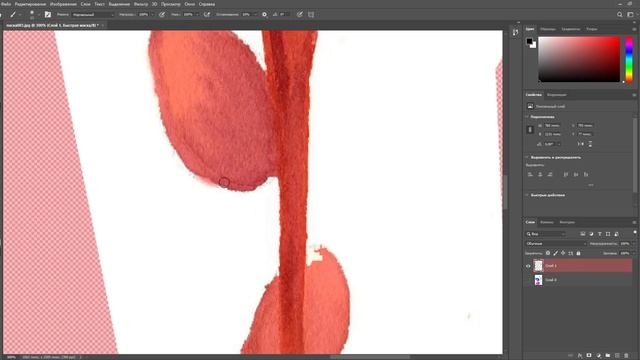Viewport: 640px width, 360px height.
Task: Collapse the Быстрые действия section
Action: click(527, 195)
